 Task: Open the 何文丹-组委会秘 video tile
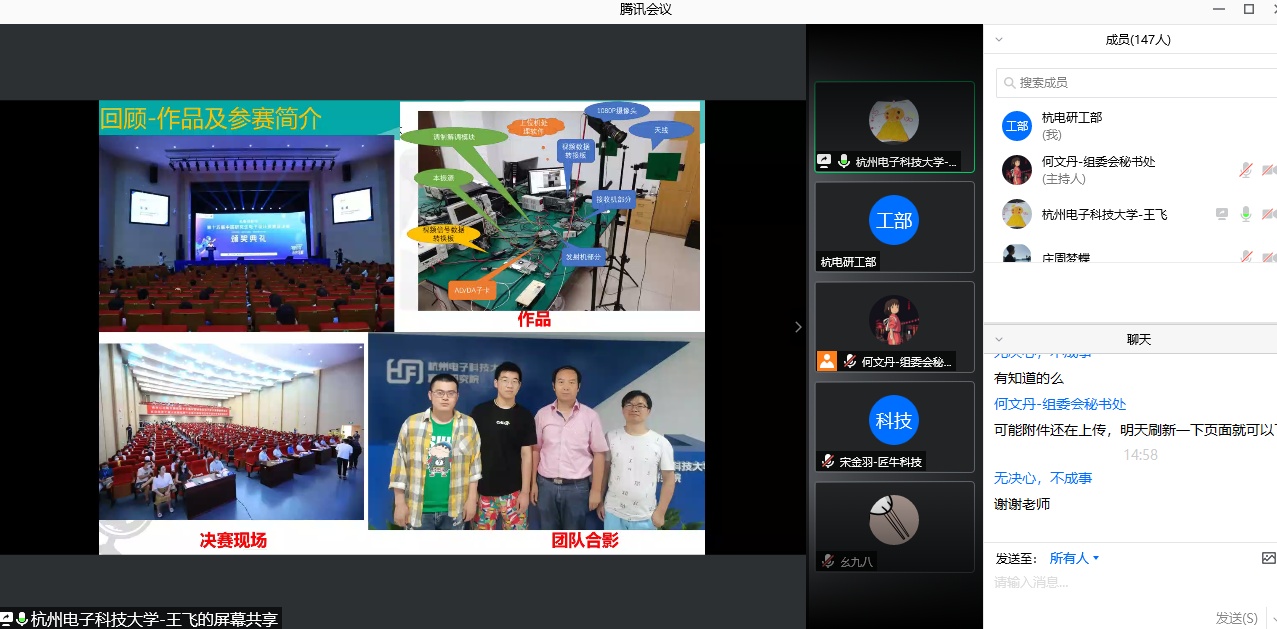895,327
